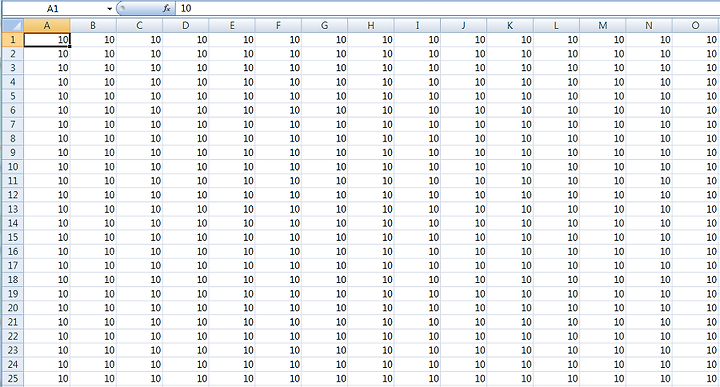
Task: Select row 15 header
Action: [x=13, y=237]
